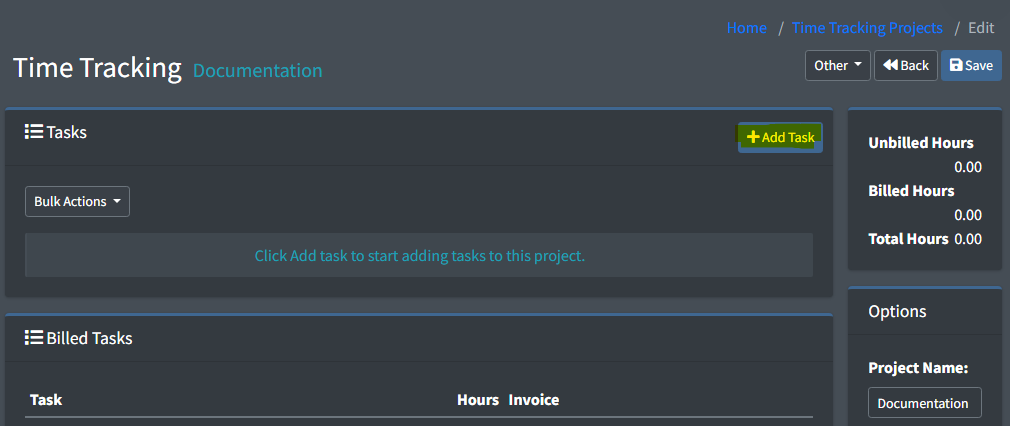Click the Invoice column header
The height and width of the screenshot is (426, 1010).
coord(534,400)
